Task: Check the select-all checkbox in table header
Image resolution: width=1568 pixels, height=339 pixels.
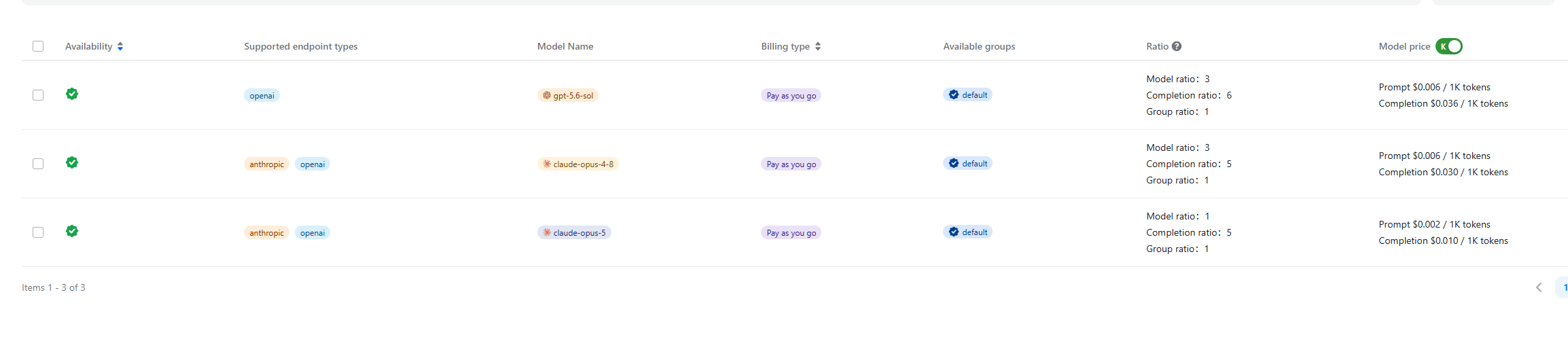Action: (x=38, y=46)
